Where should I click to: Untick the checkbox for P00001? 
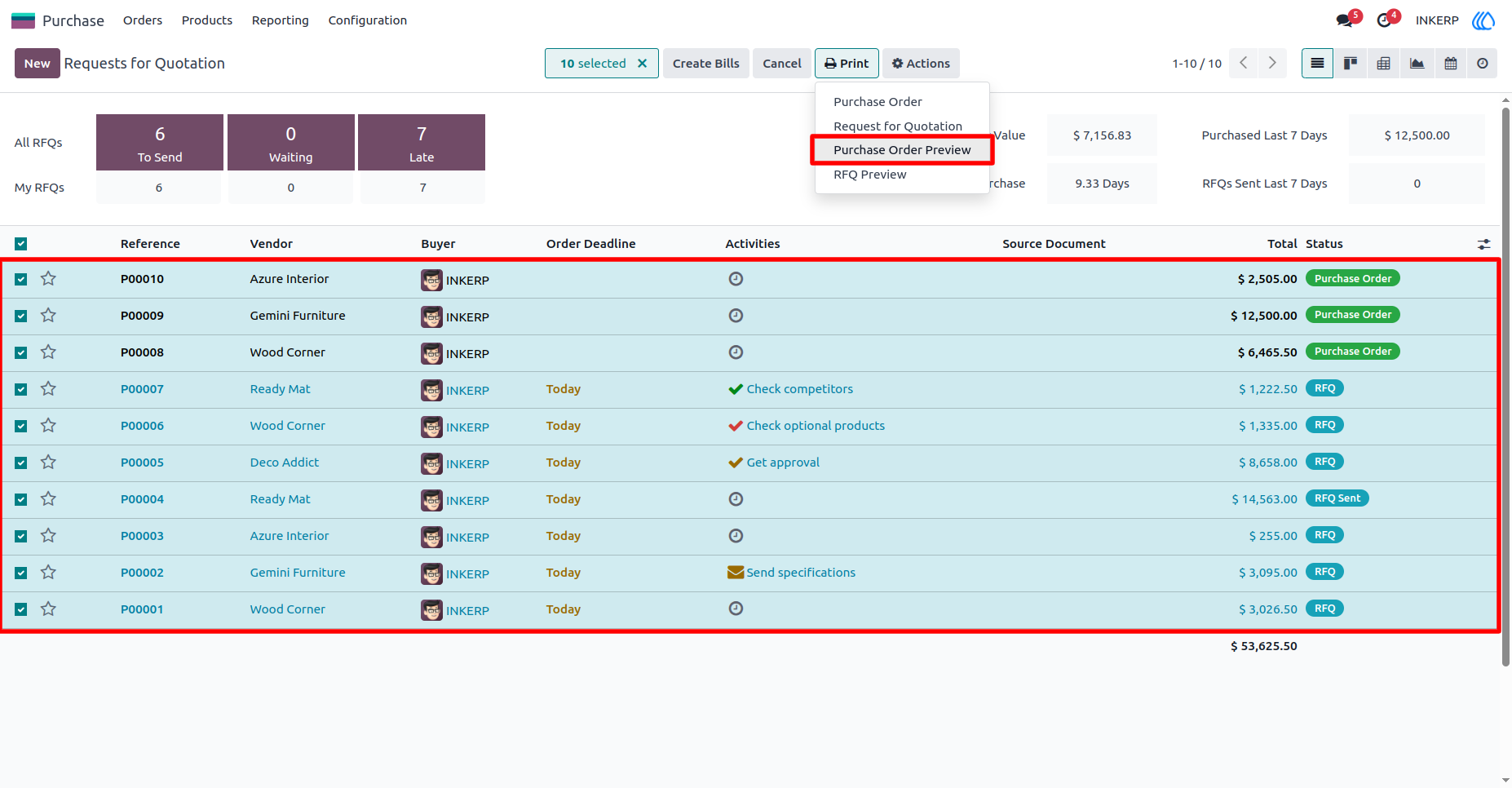pos(21,610)
